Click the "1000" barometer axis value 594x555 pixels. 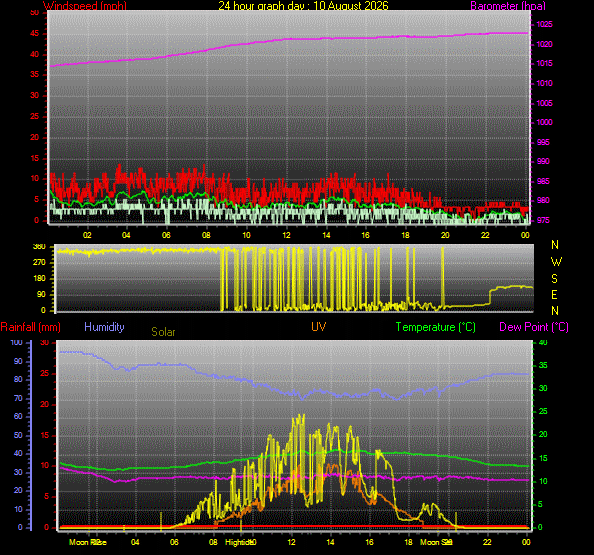pyautogui.click(x=544, y=122)
